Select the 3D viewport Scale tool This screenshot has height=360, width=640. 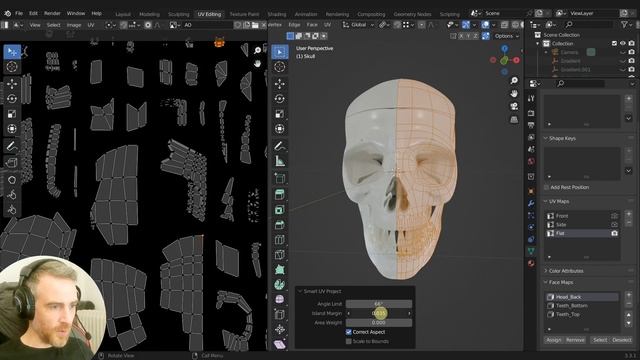click(280, 114)
